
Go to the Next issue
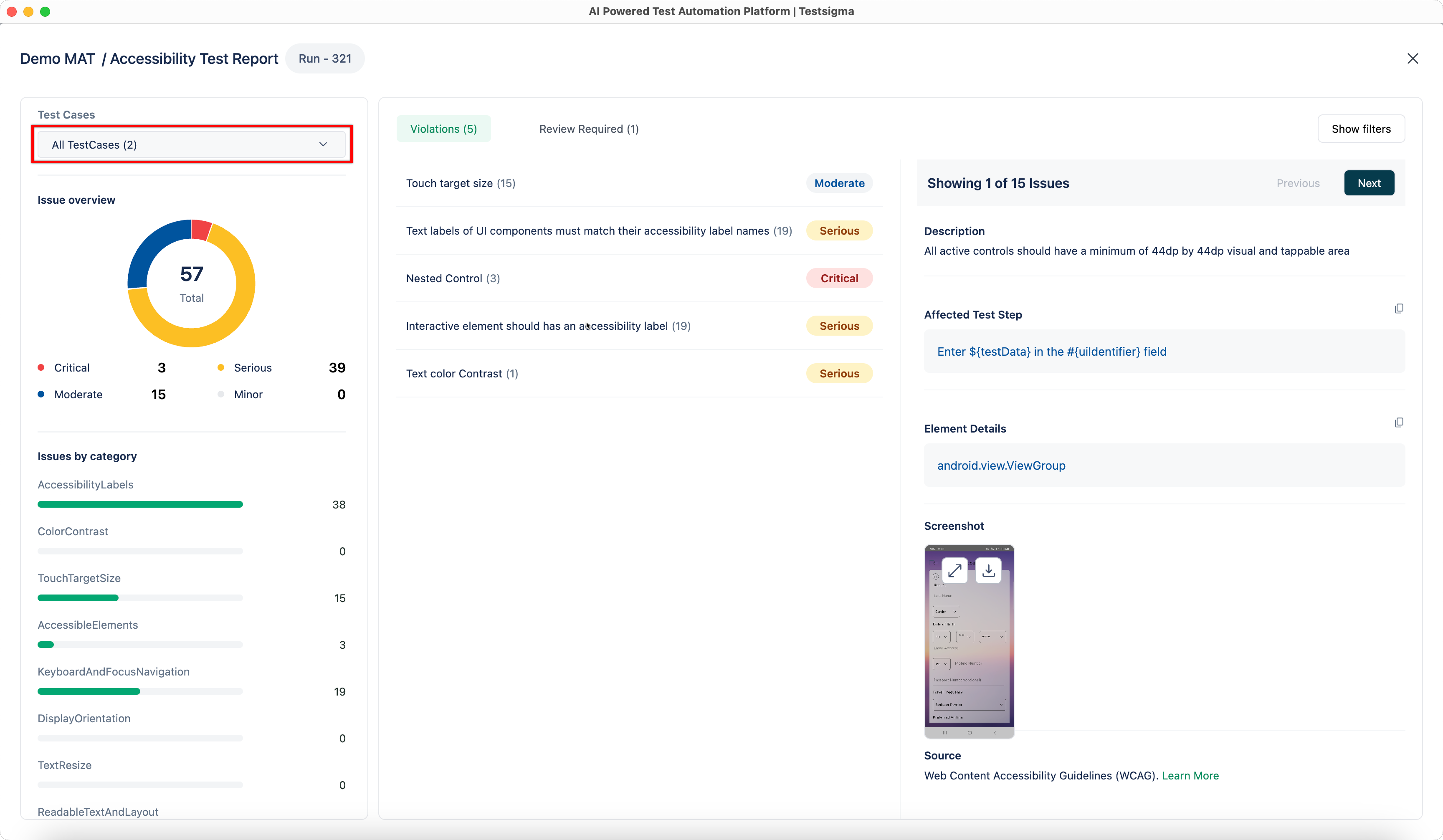[x=1369, y=183]
